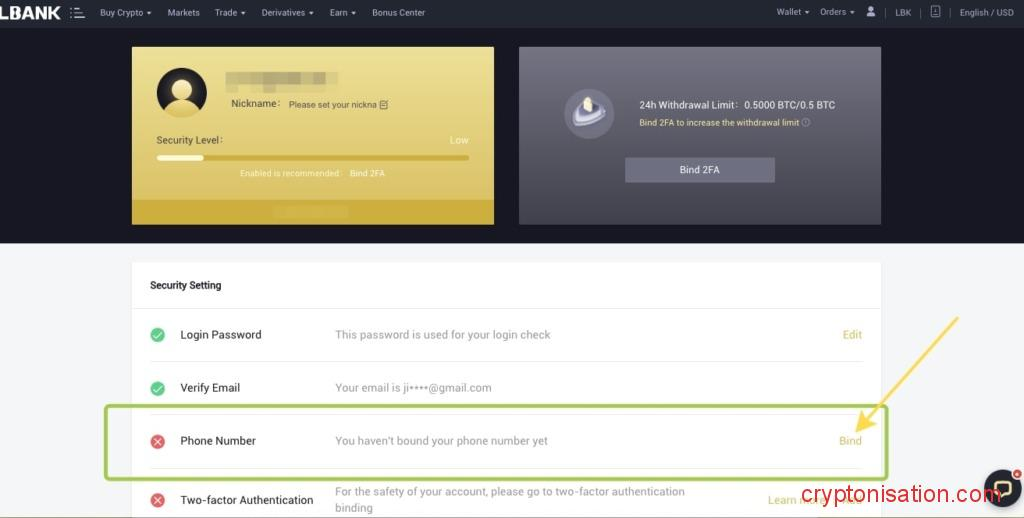Open the Wallet dropdown

(x=792, y=12)
